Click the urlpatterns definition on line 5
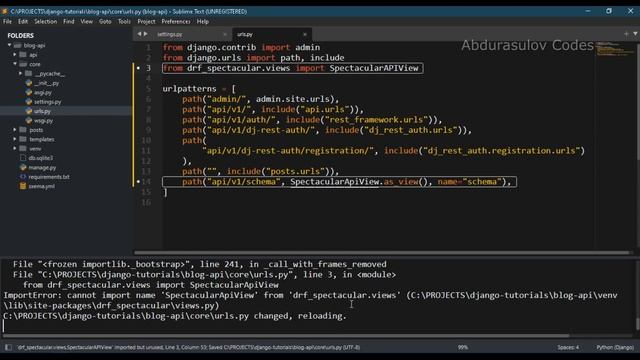Viewport: 640px width, 360px height. [199, 89]
